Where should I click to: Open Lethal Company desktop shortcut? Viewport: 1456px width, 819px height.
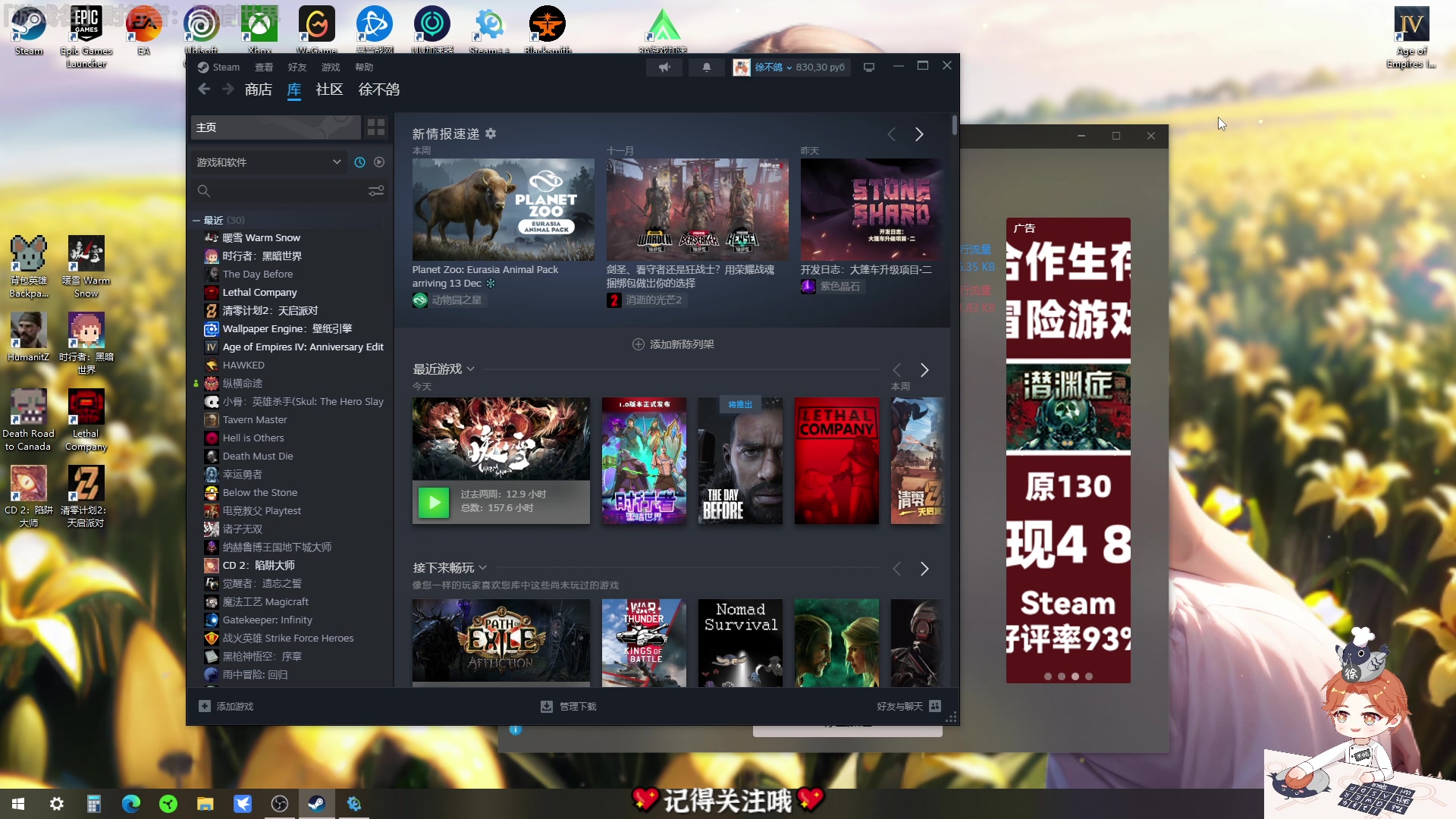click(86, 419)
